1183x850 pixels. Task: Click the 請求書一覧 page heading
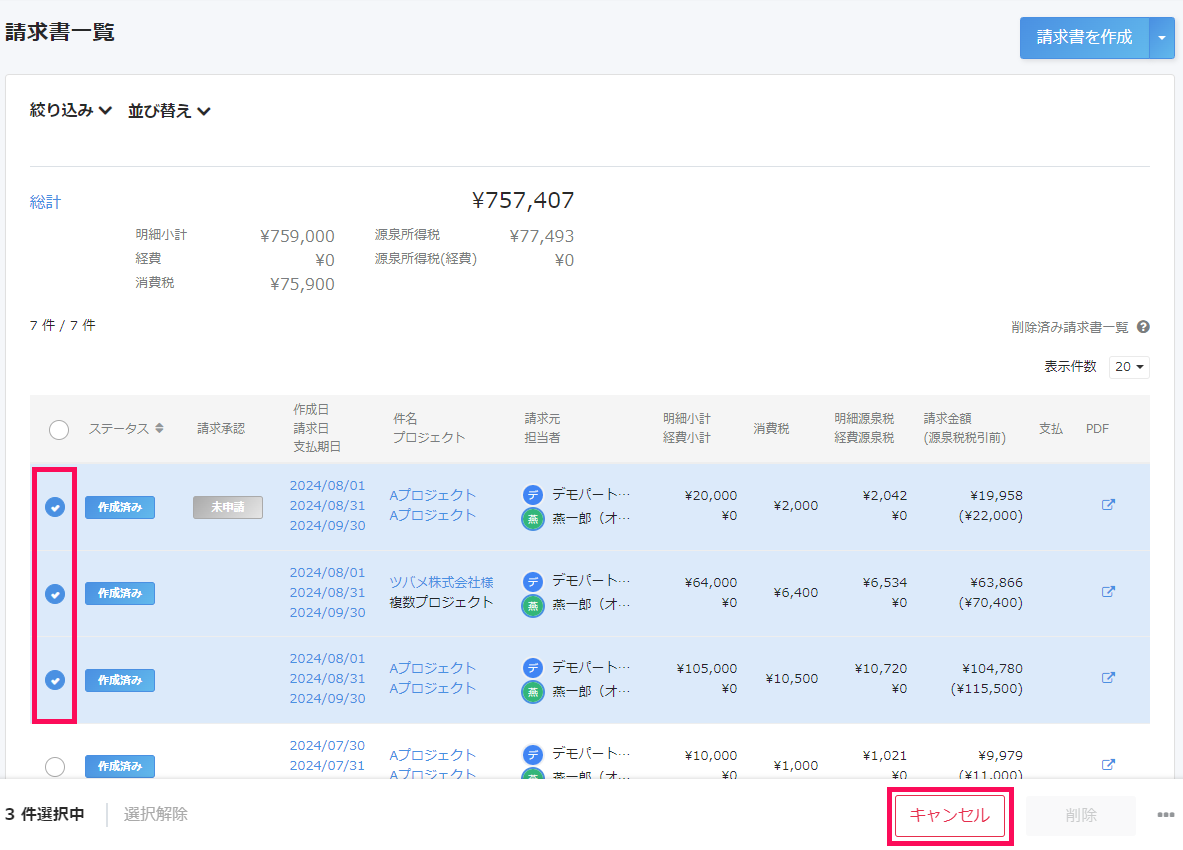click(x=60, y=32)
